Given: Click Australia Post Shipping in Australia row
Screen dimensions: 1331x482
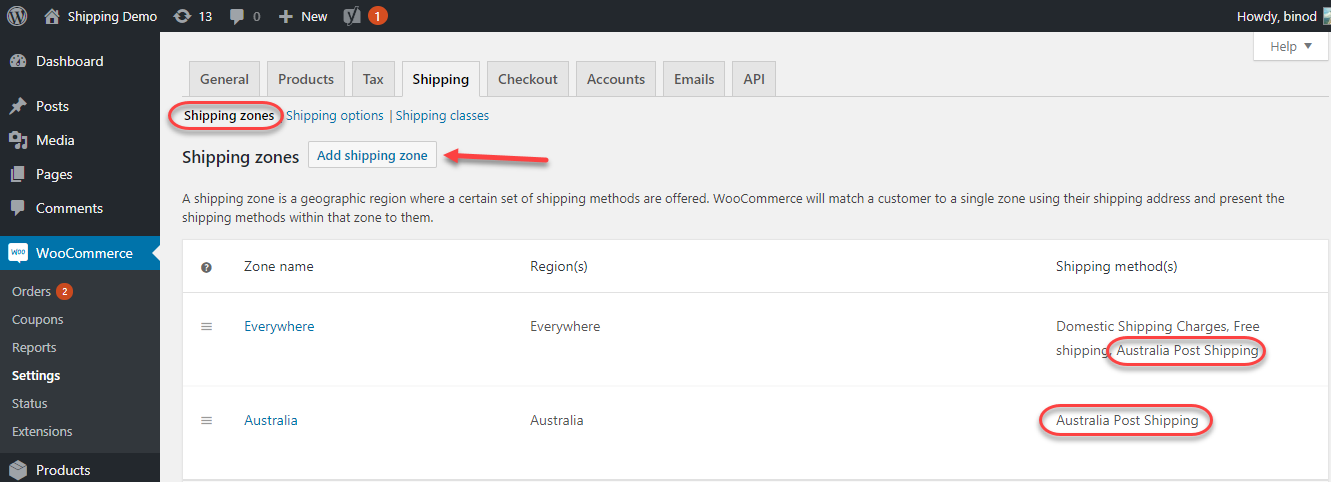Looking at the screenshot, I should [1127, 421].
